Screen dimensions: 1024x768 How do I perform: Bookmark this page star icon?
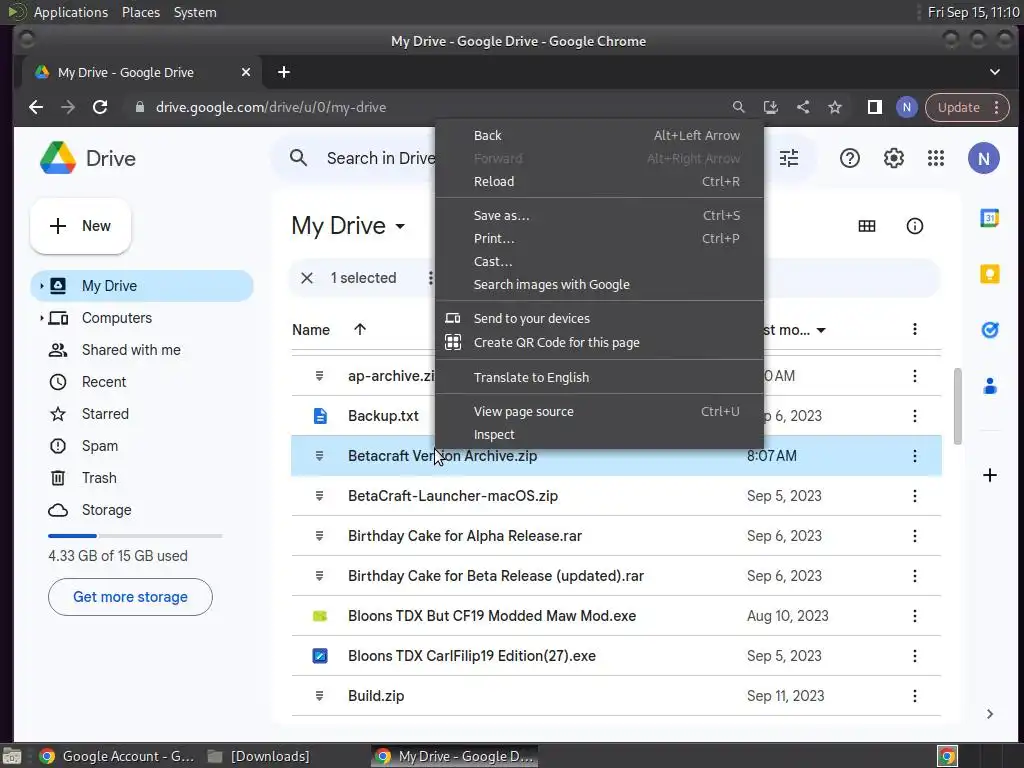[x=835, y=107]
